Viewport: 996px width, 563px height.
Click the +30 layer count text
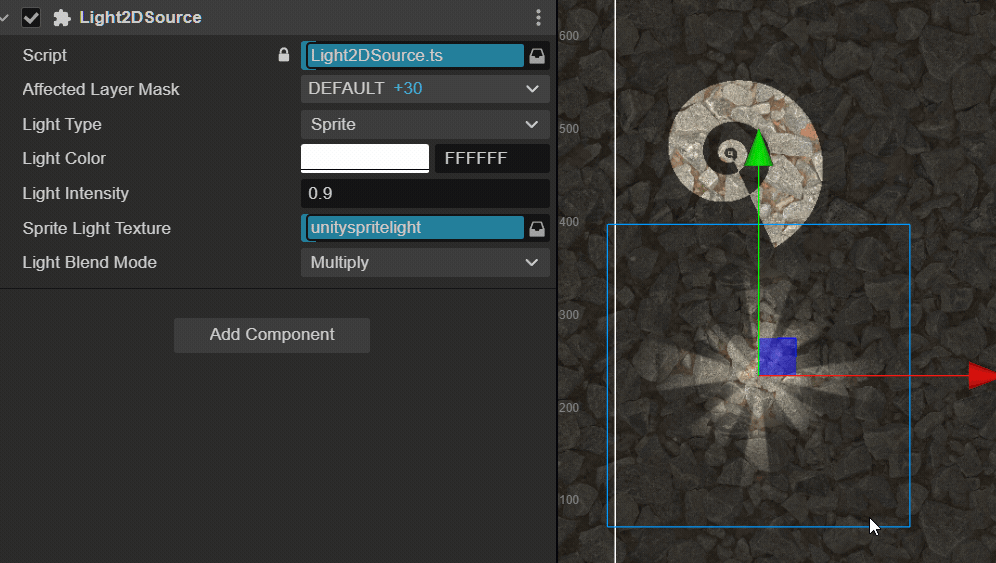pyautogui.click(x=408, y=88)
